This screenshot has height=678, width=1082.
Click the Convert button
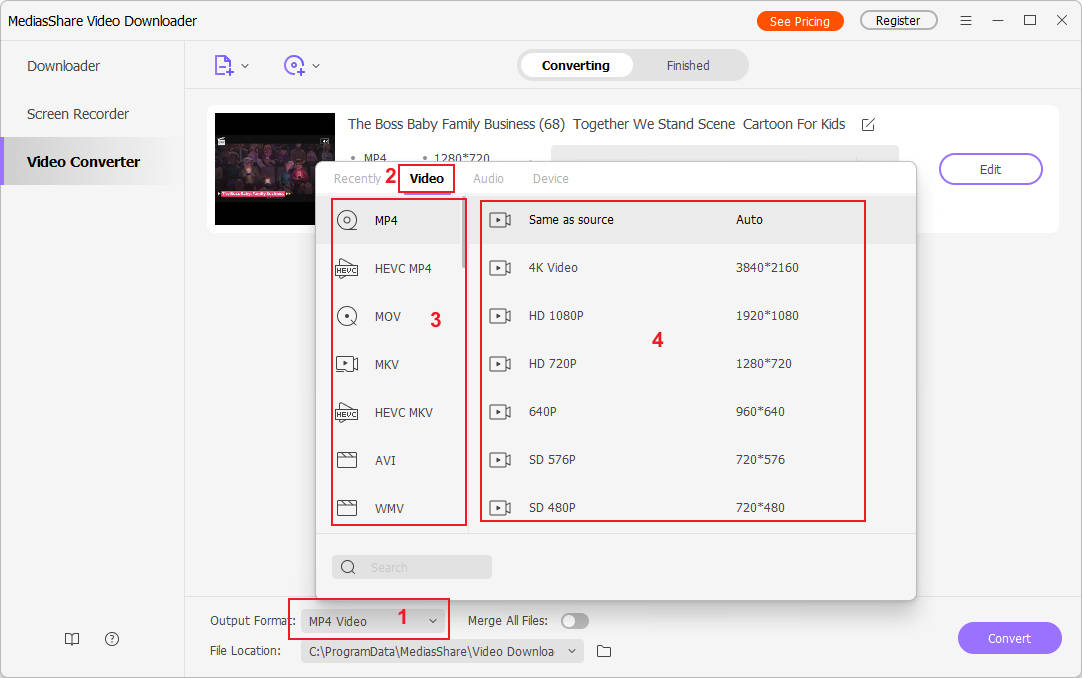coord(1010,638)
